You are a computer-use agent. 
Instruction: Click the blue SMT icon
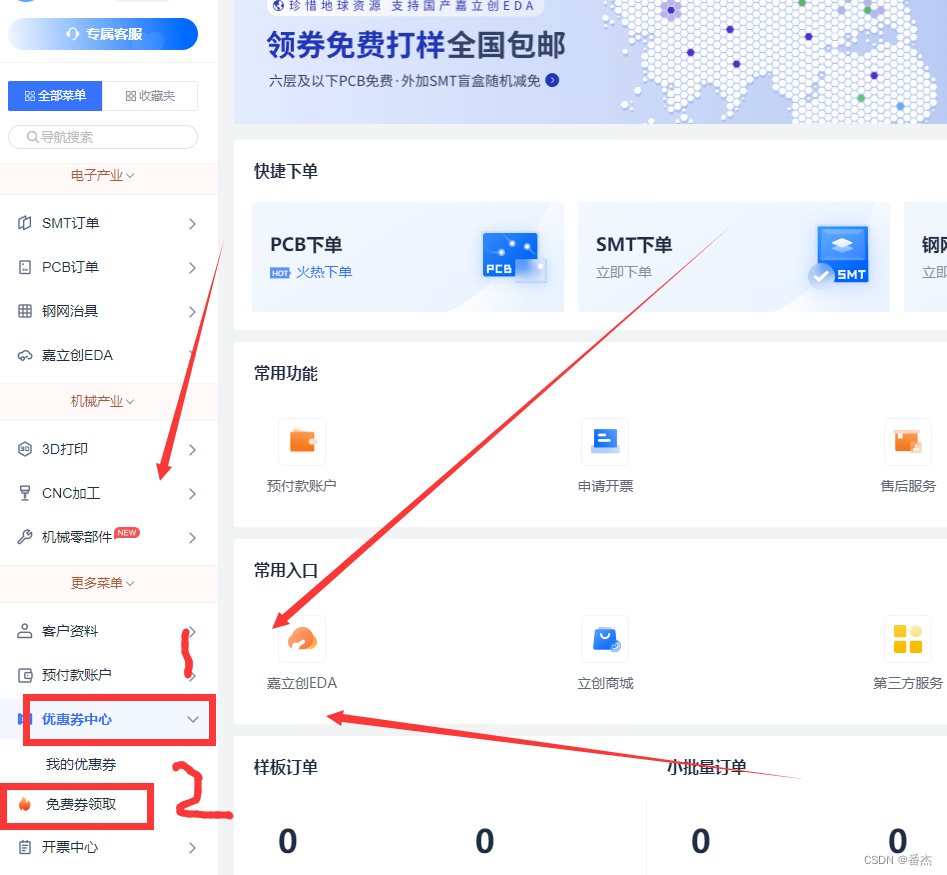[839, 257]
